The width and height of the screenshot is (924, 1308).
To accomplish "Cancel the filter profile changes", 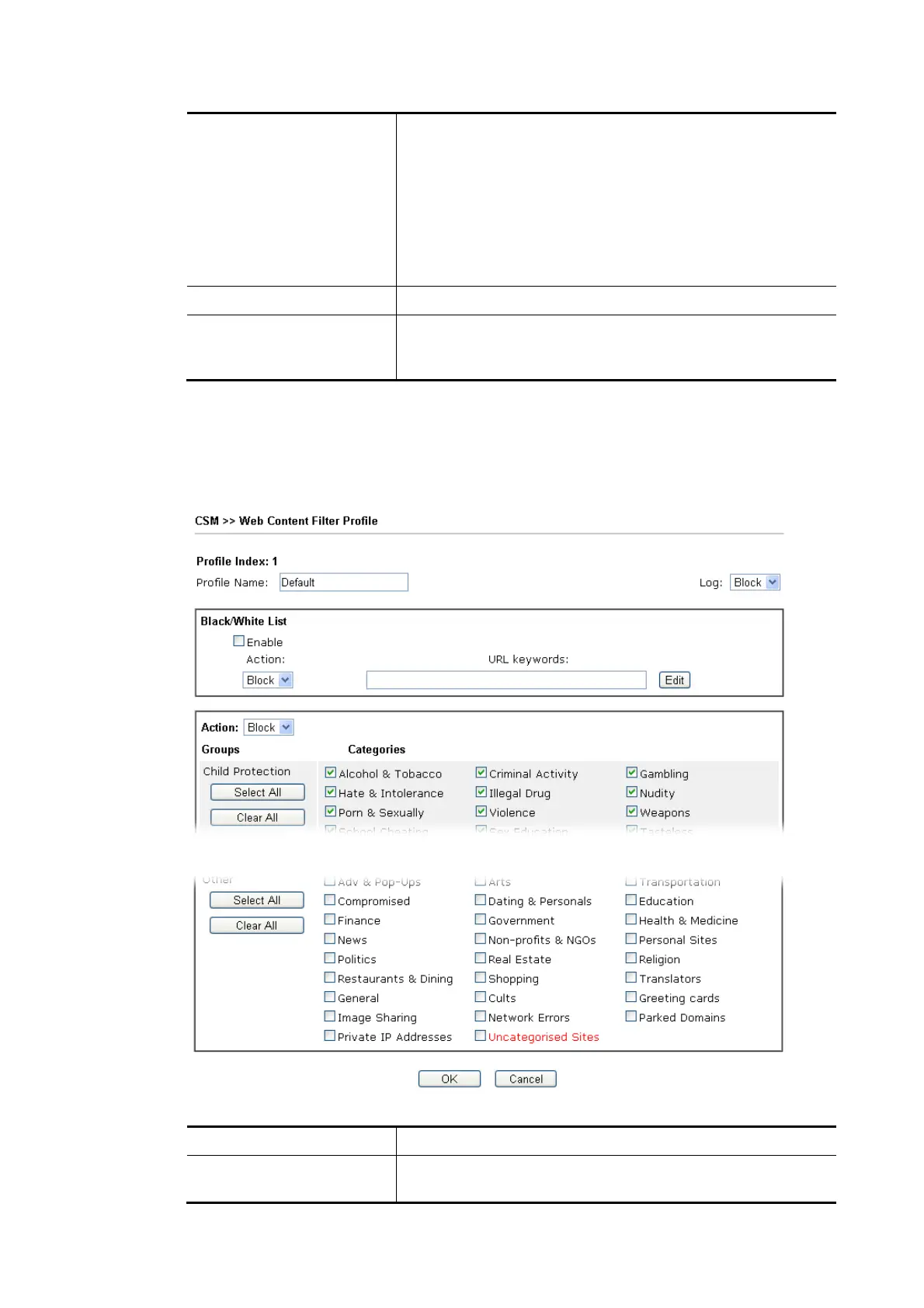I will (526, 1079).
